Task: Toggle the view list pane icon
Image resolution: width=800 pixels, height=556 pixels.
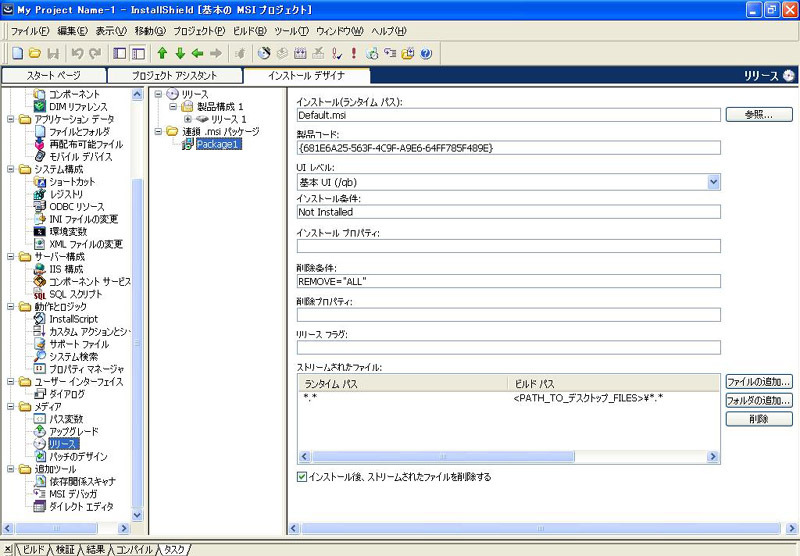Action: tap(138, 53)
